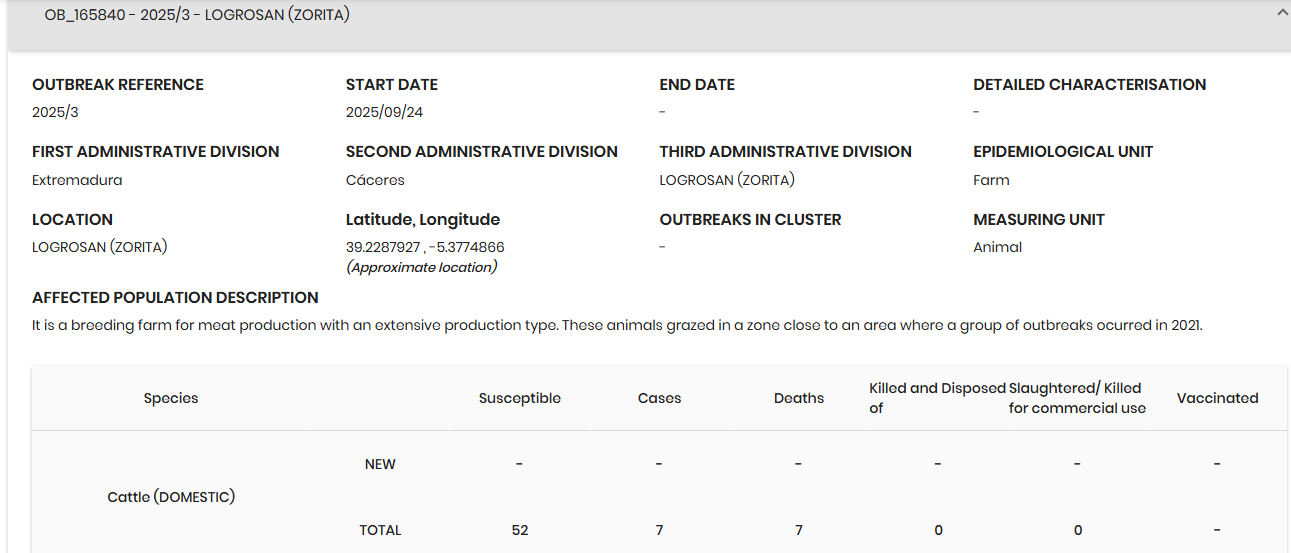Screen dimensions: 1291x553
Task: Select the Cases column header
Action: coord(659,398)
